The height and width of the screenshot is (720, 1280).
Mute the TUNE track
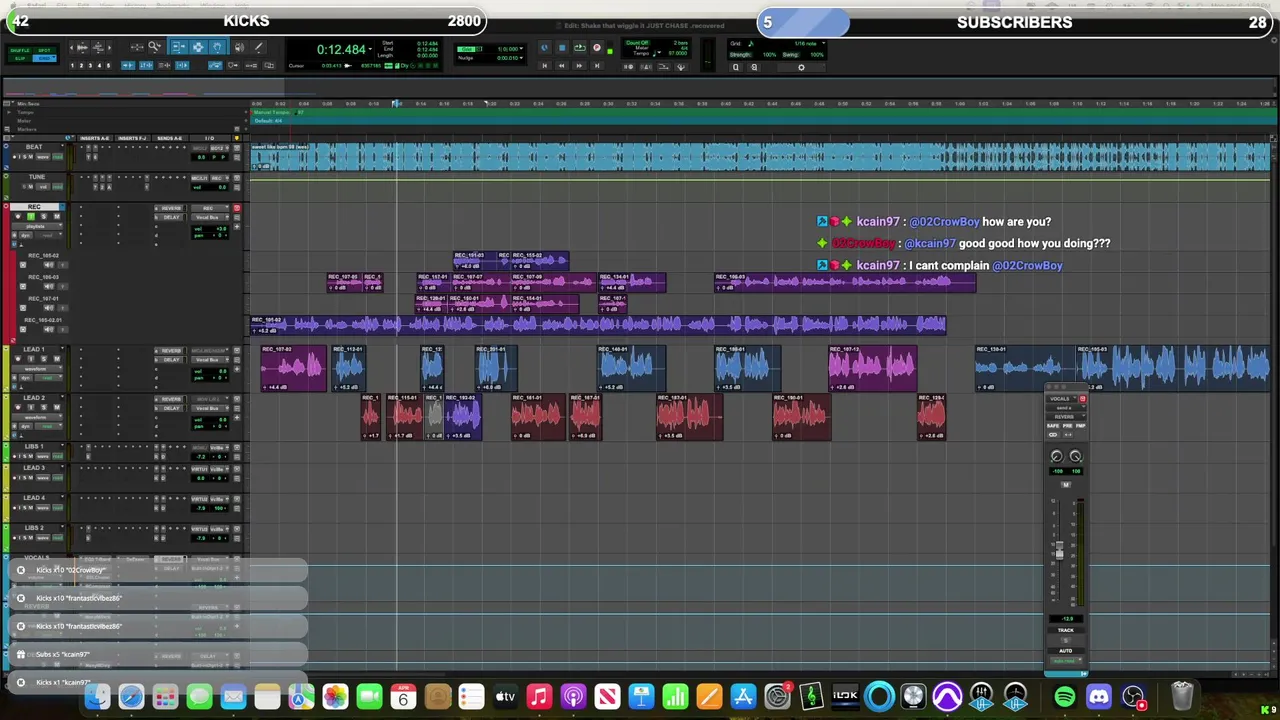click(x=31, y=187)
